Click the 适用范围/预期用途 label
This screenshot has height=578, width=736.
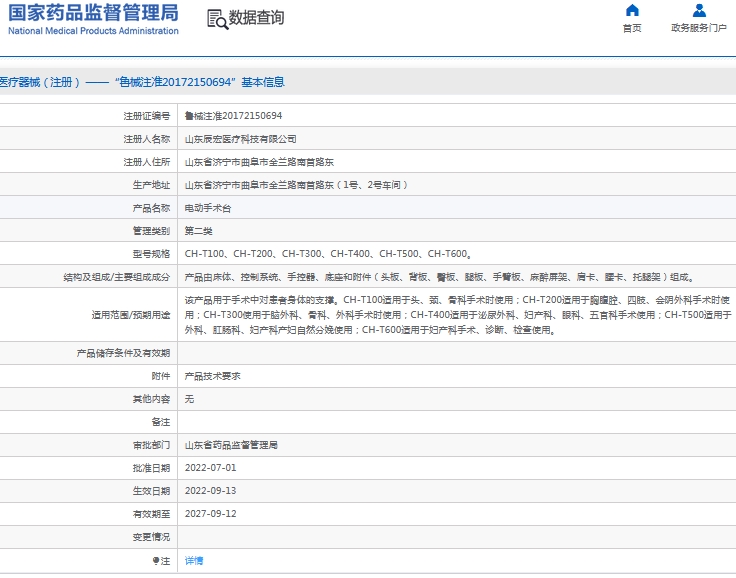click(131, 315)
